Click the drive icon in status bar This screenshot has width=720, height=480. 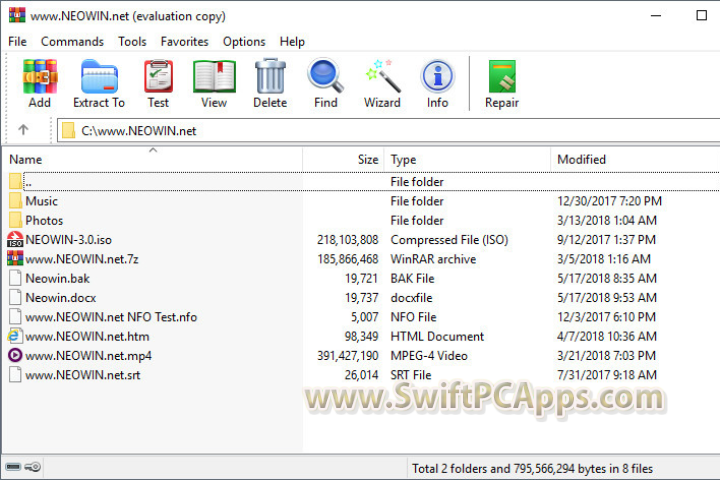(13, 467)
